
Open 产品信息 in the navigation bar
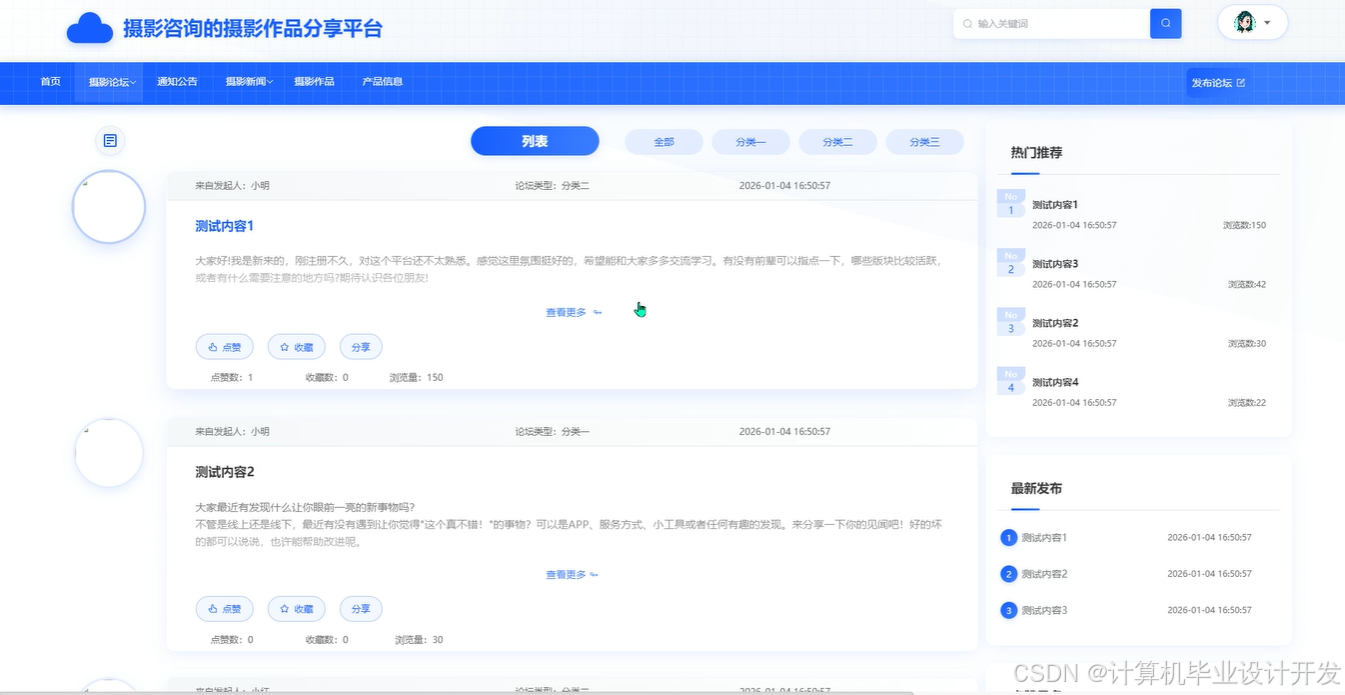point(382,82)
